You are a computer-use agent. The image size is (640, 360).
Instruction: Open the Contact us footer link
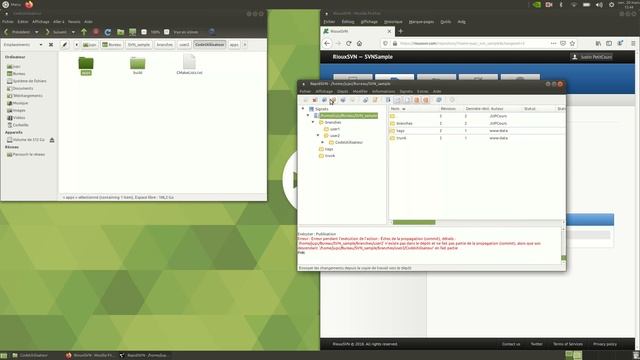(x=511, y=344)
